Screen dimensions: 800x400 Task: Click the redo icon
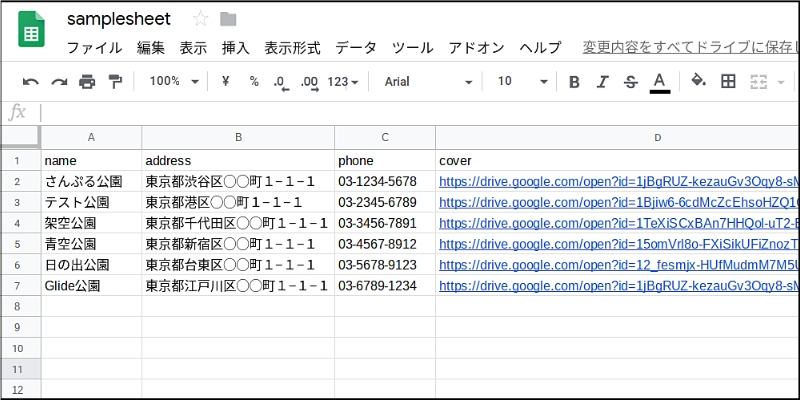[59, 82]
